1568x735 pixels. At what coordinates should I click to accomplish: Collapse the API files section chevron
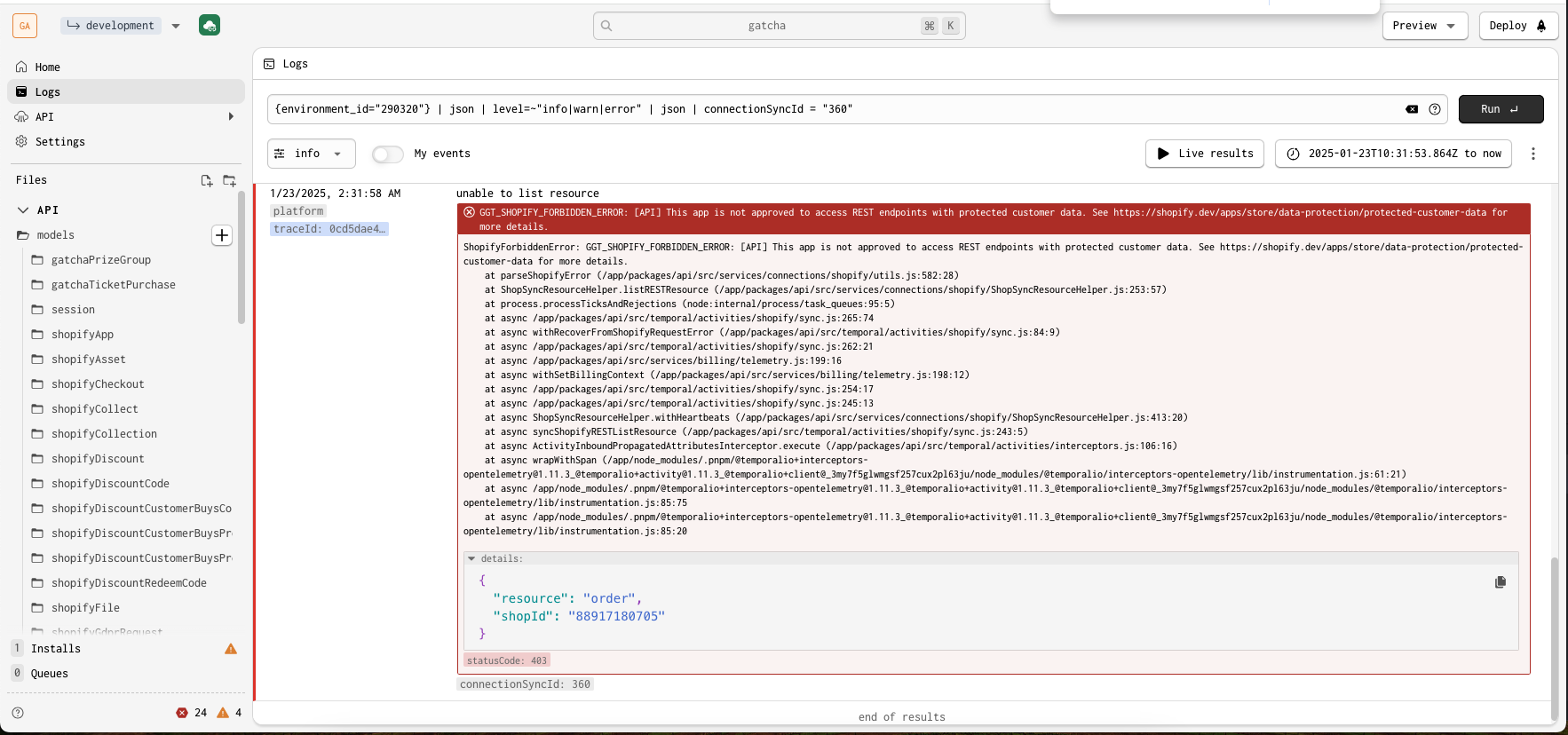pos(23,210)
